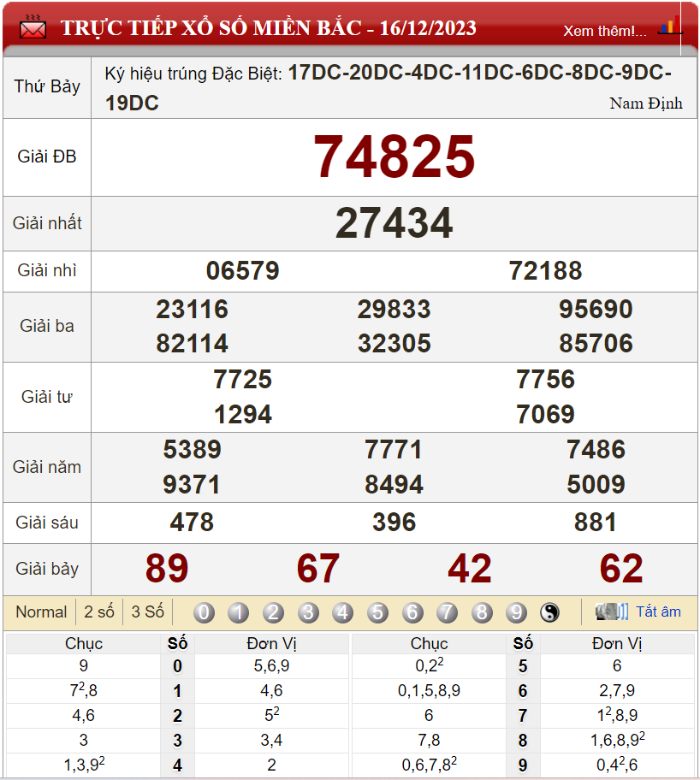The width and height of the screenshot is (700, 780).
Task: Select digit ball 3 filter
Action: [308, 612]
